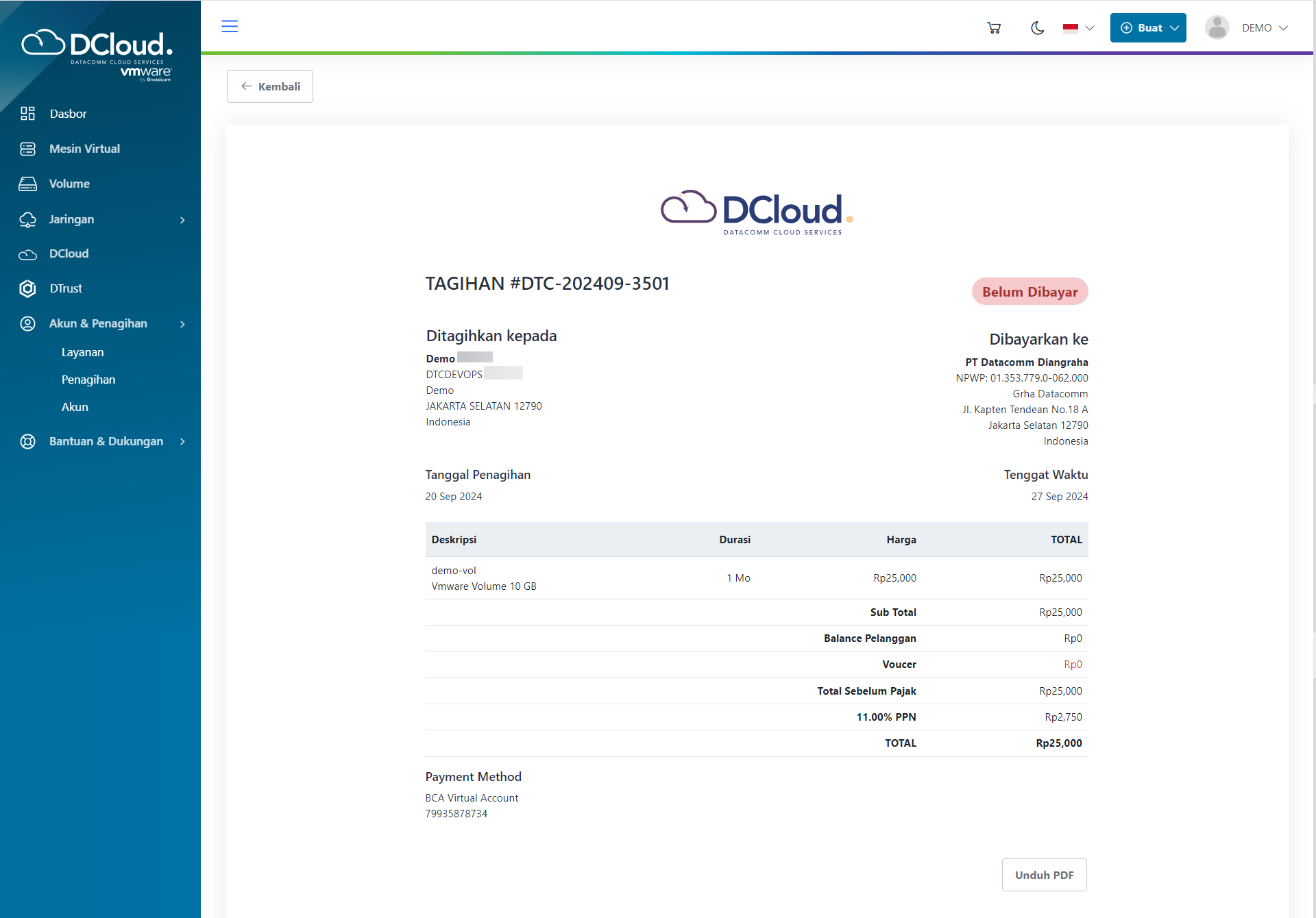Open the DEMO account dropdown
The width and height of the screenshot is (1316, 918).
(x=1265, y=28)
